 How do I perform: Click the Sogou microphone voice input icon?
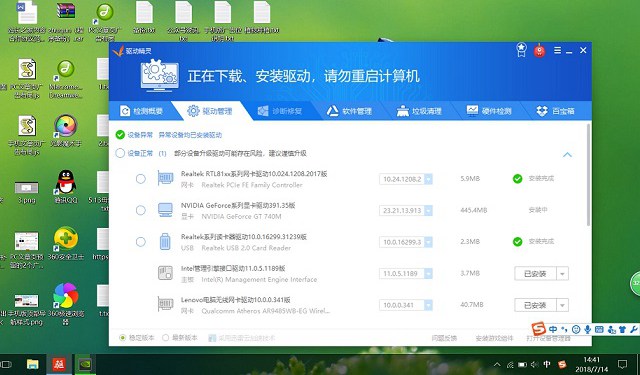(587, 329)
